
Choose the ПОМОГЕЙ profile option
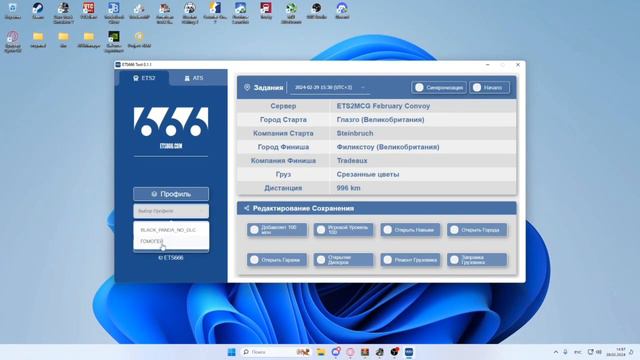152,241
